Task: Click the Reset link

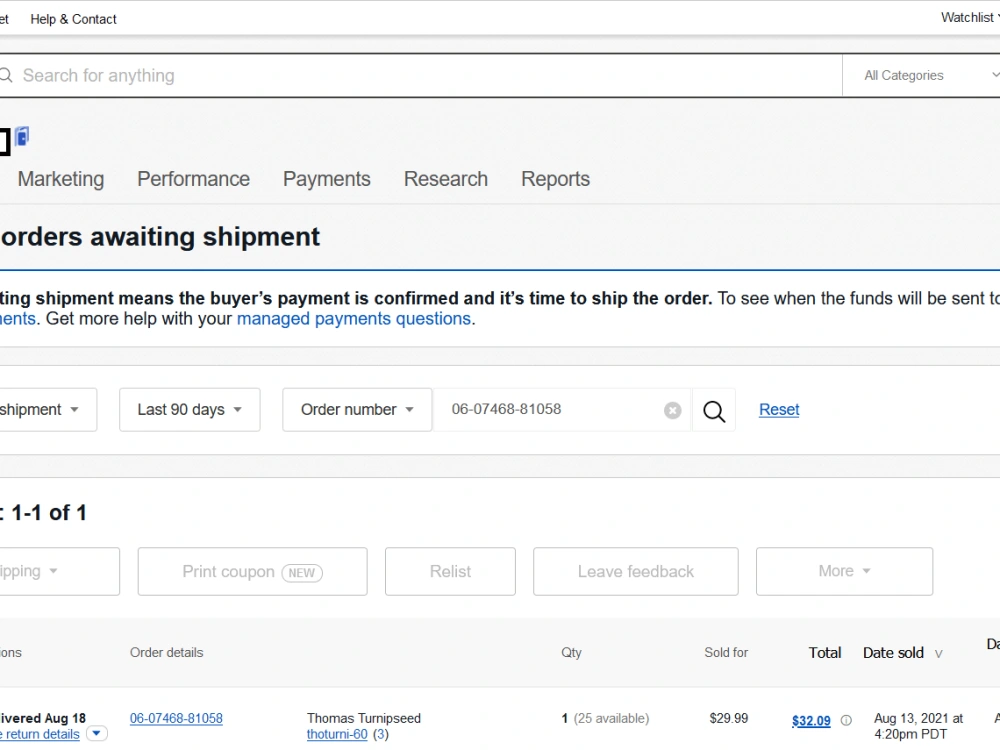Action: click(779, 409)
